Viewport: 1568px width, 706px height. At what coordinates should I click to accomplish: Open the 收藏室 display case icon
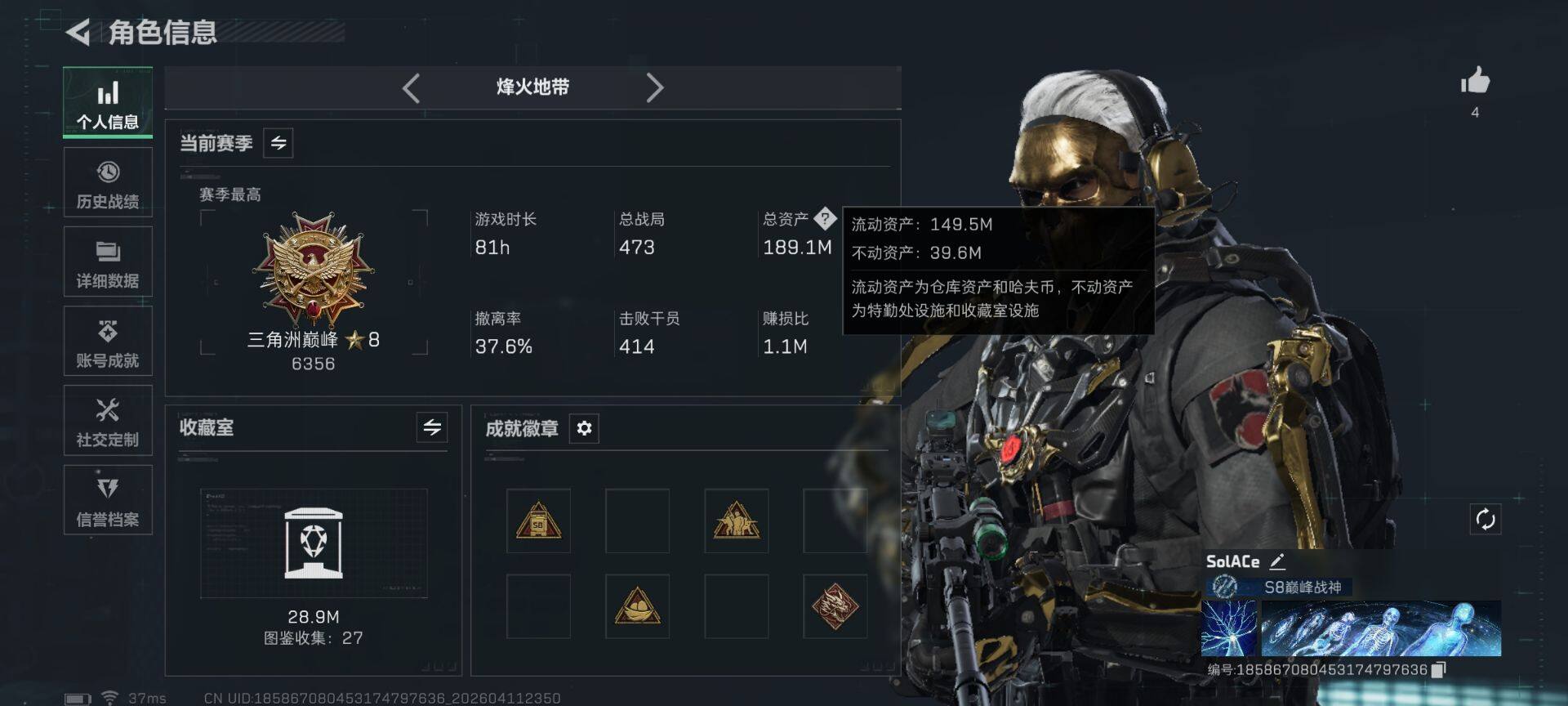314,543
